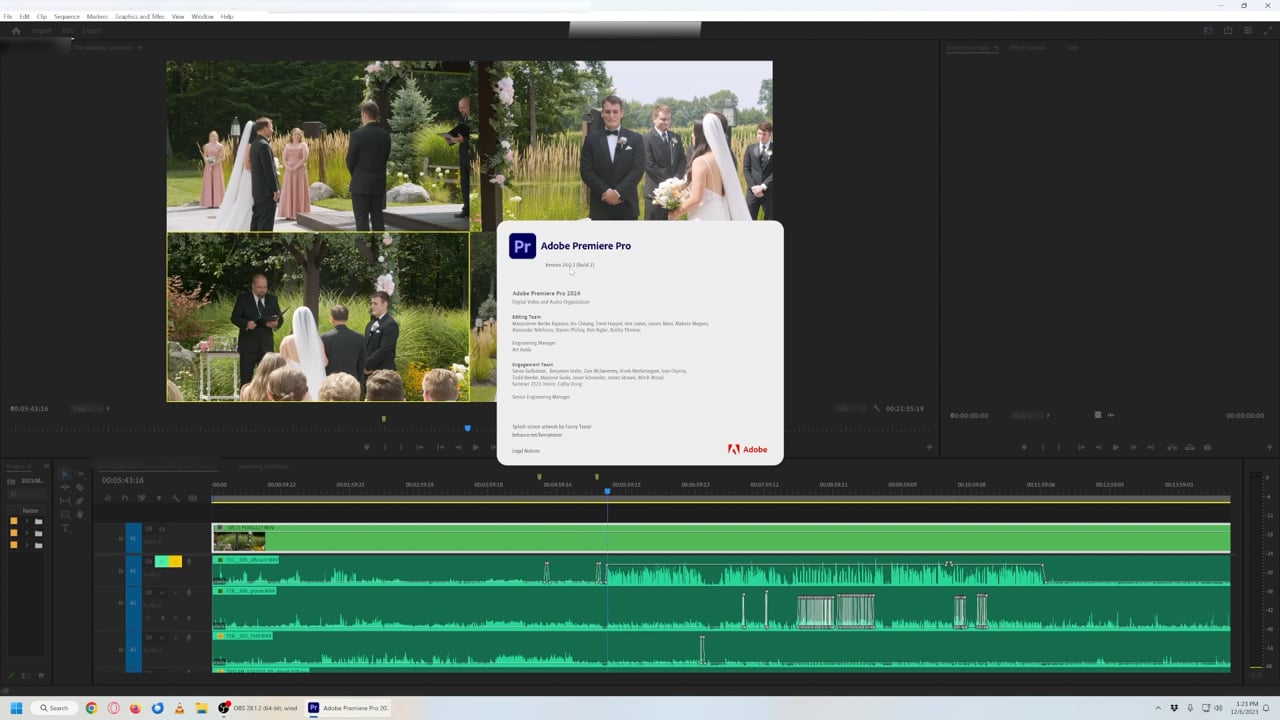Expand the first bin in Project panel

(27, 521)
